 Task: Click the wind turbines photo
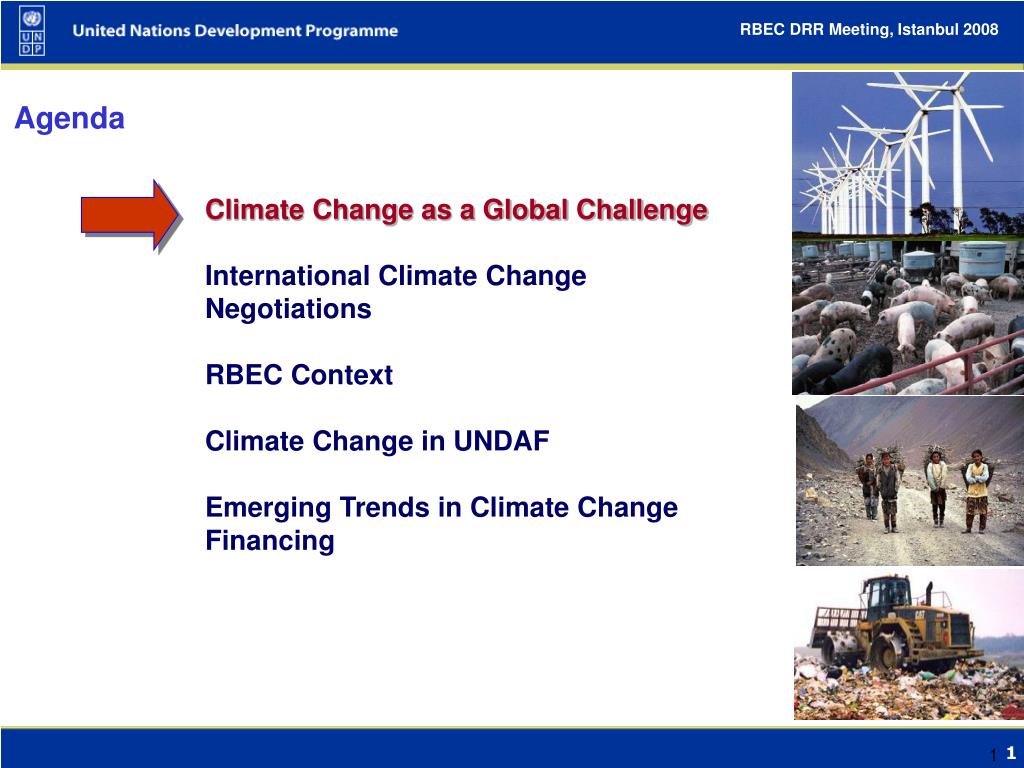click(x=908, y=155)
